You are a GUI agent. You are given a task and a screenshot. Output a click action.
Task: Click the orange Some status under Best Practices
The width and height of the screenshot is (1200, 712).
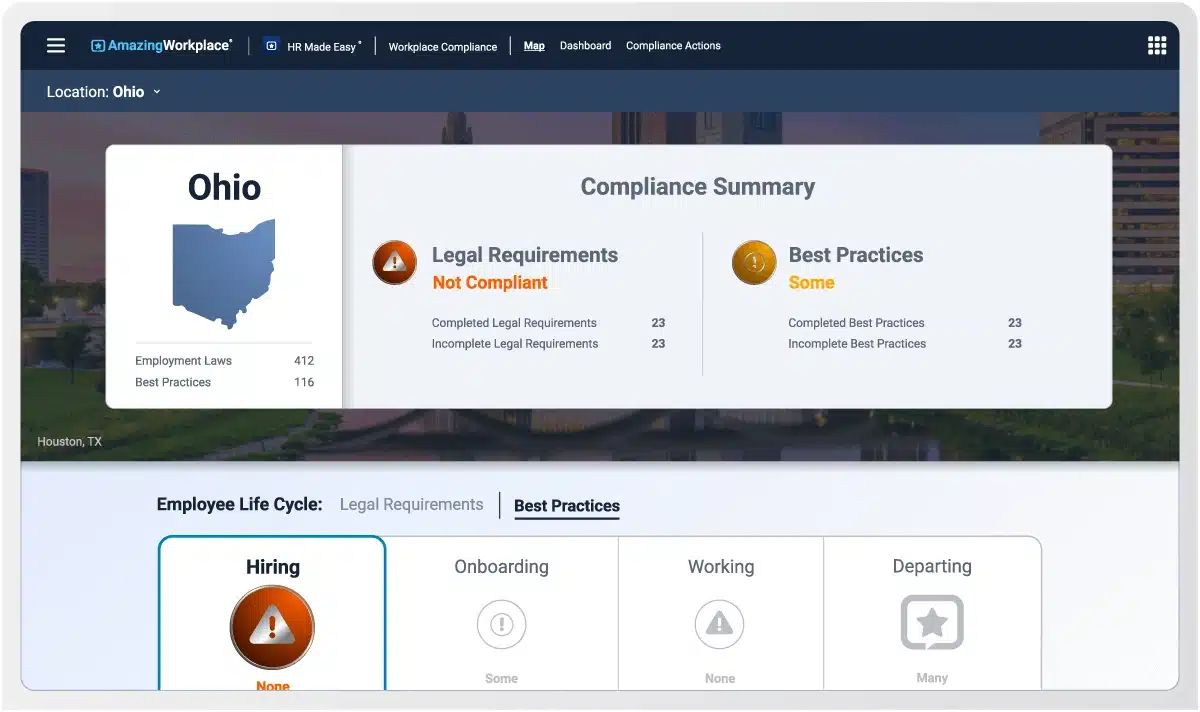pyautogui.click(x=811, y=283)
